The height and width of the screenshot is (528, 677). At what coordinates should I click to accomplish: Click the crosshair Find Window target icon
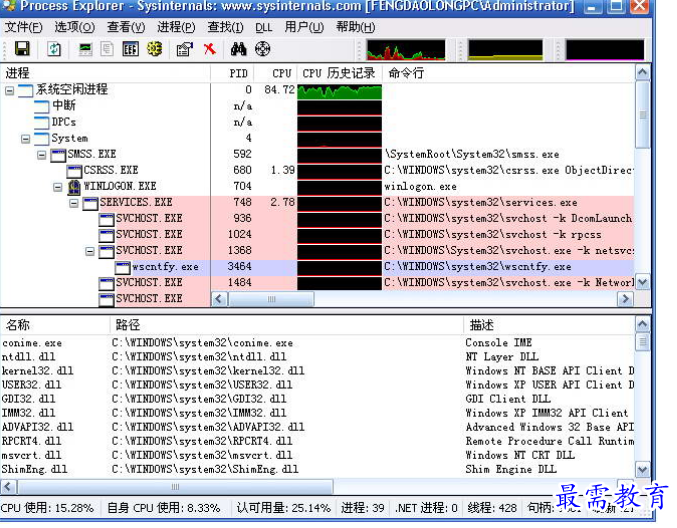pos(263,48)
